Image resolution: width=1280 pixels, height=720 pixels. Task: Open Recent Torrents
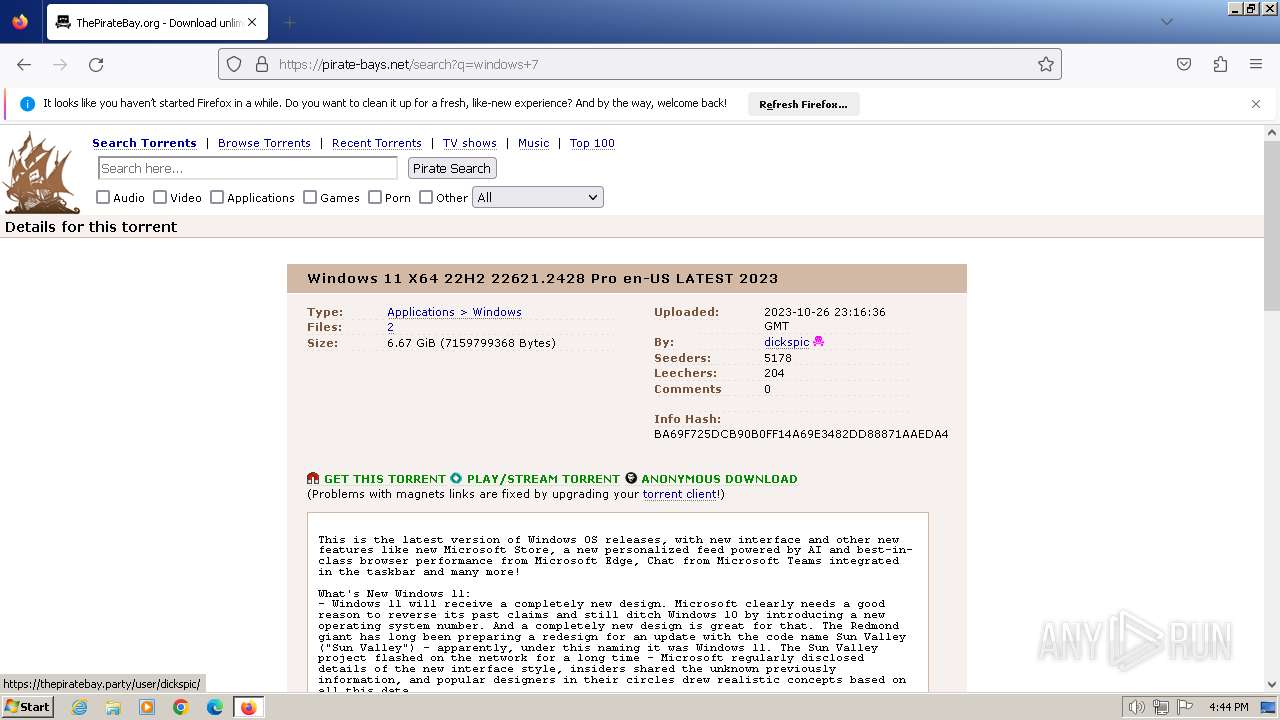point(377,143)
